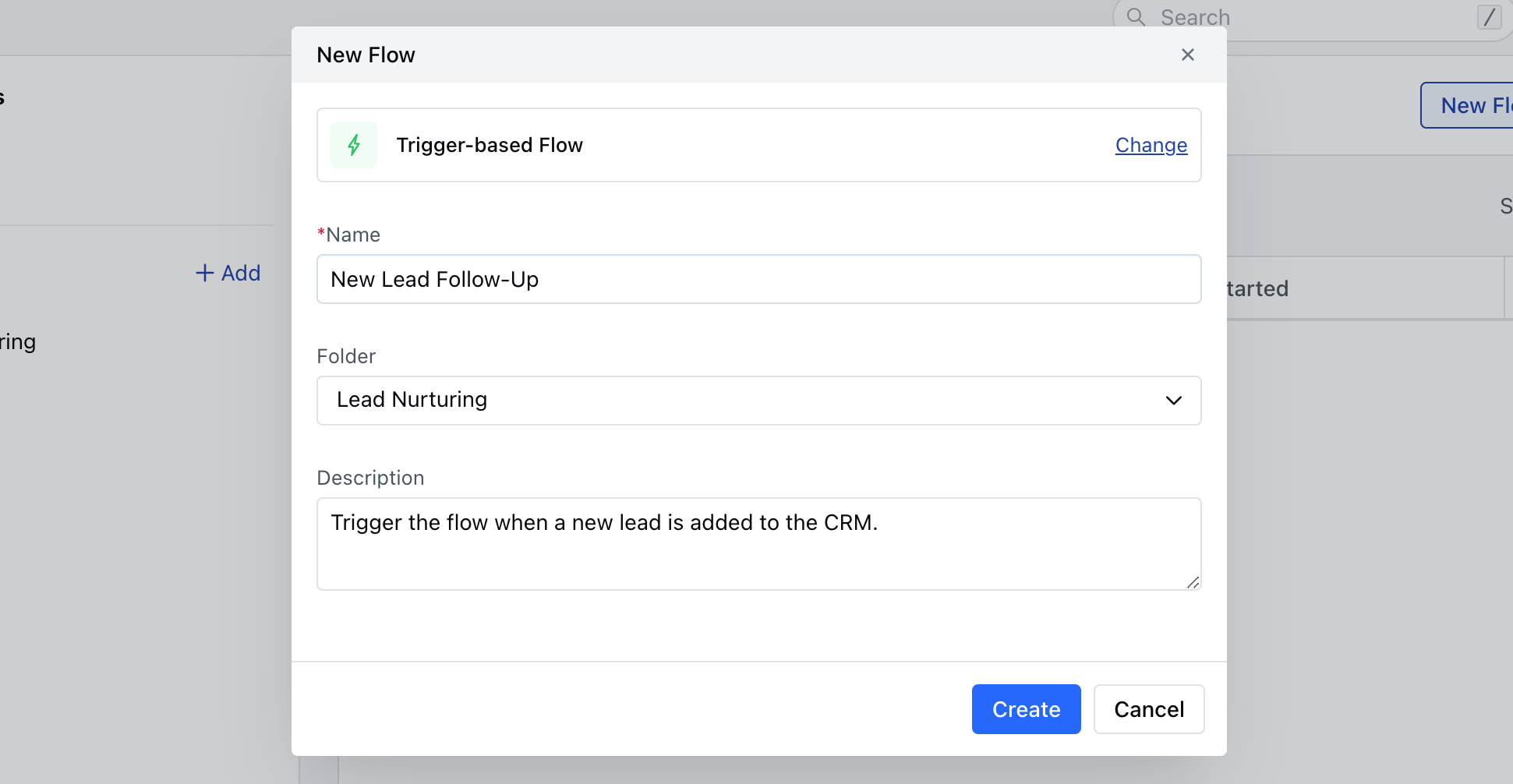Cancel the new flow creation

tap(1148, 709)
